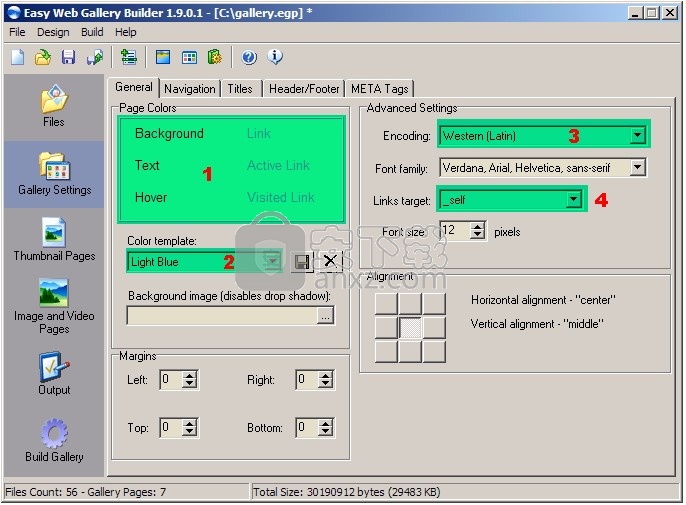This screenshot has height=505, width=686.
Task: Open the About info icon
Action: tap(275, 57)
